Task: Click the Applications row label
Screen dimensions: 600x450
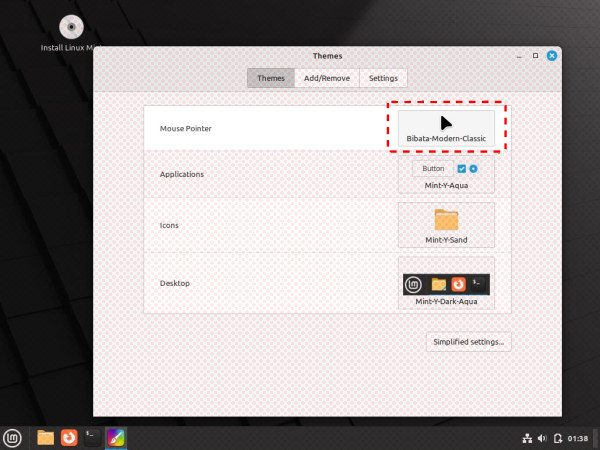Action: pos(182,174)
